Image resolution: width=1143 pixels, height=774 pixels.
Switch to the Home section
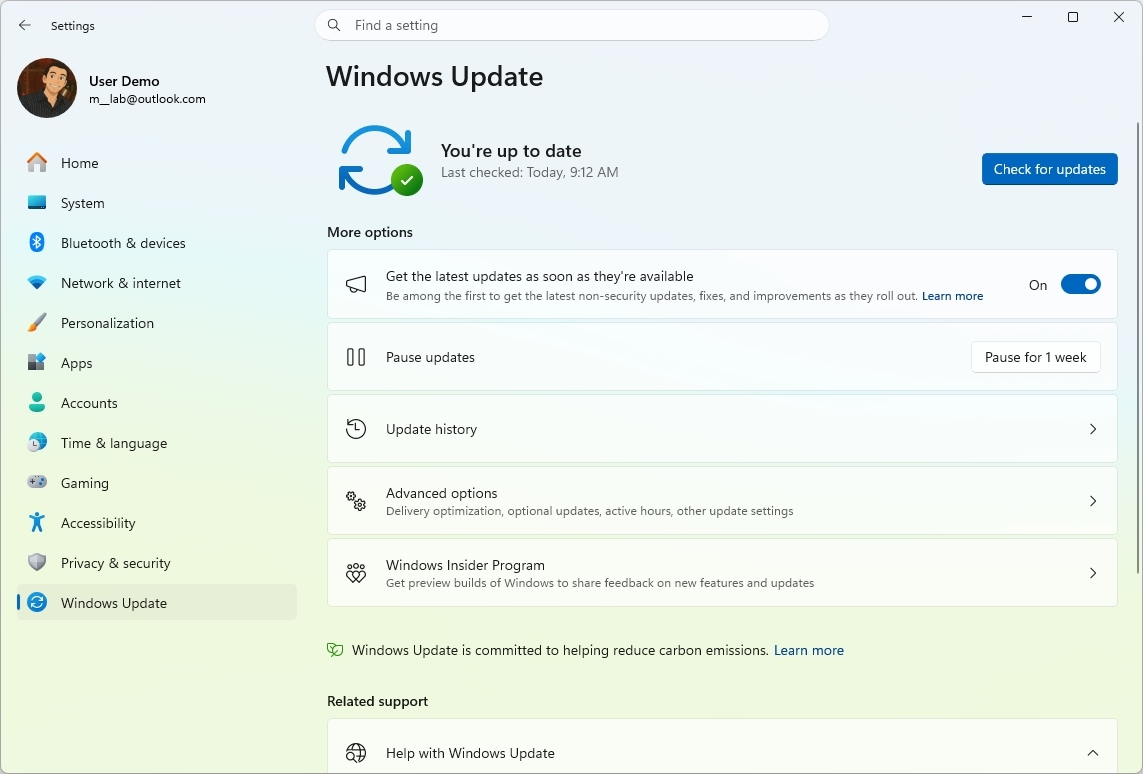pos(80,163)
